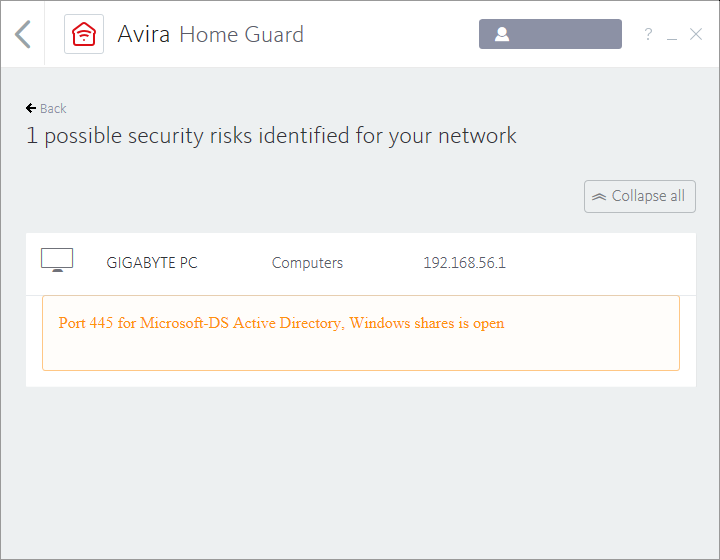This screenshot has width=720, height=560.
Task: Click the double-chevron icon on Collapse all
Action: coord(599,197)
